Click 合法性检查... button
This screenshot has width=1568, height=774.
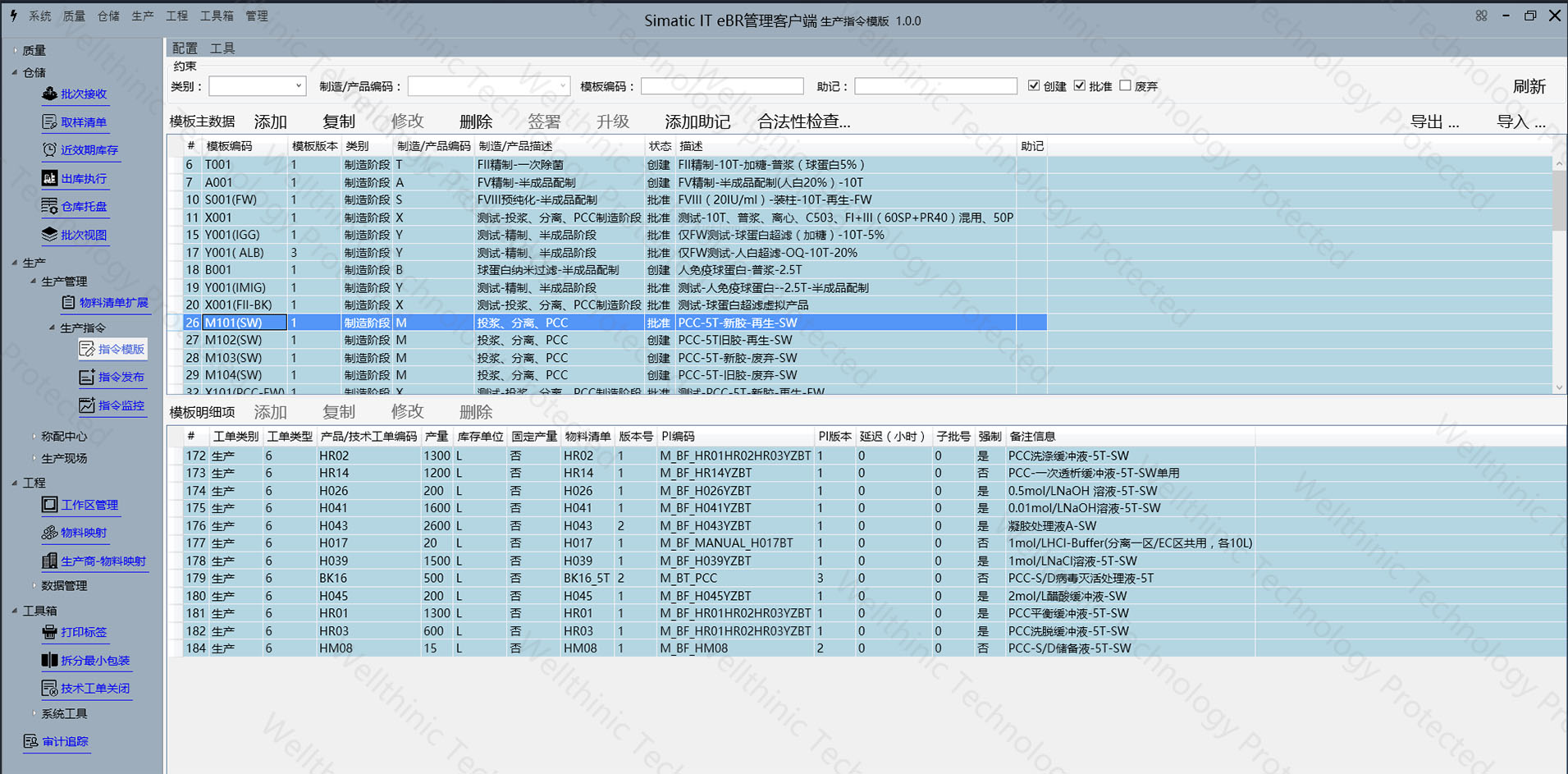pos(803,121)
